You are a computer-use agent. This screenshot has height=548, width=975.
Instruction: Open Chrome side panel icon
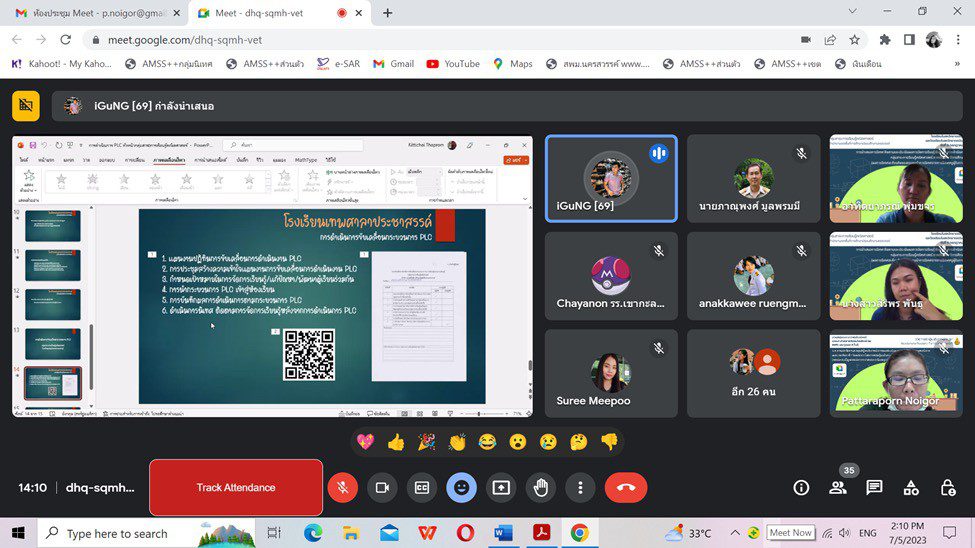[909, 40]
